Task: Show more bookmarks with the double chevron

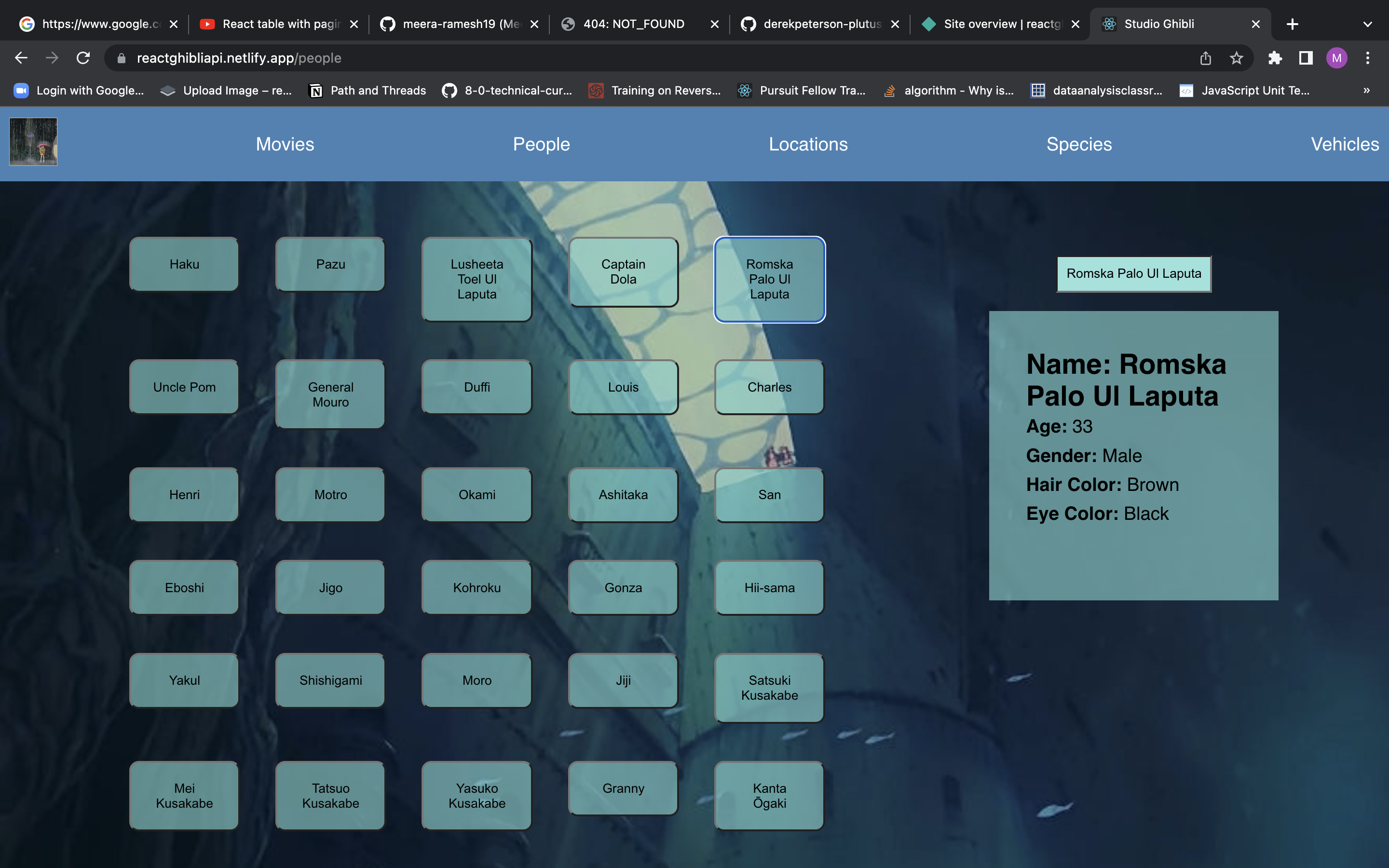Action: 1367,90
